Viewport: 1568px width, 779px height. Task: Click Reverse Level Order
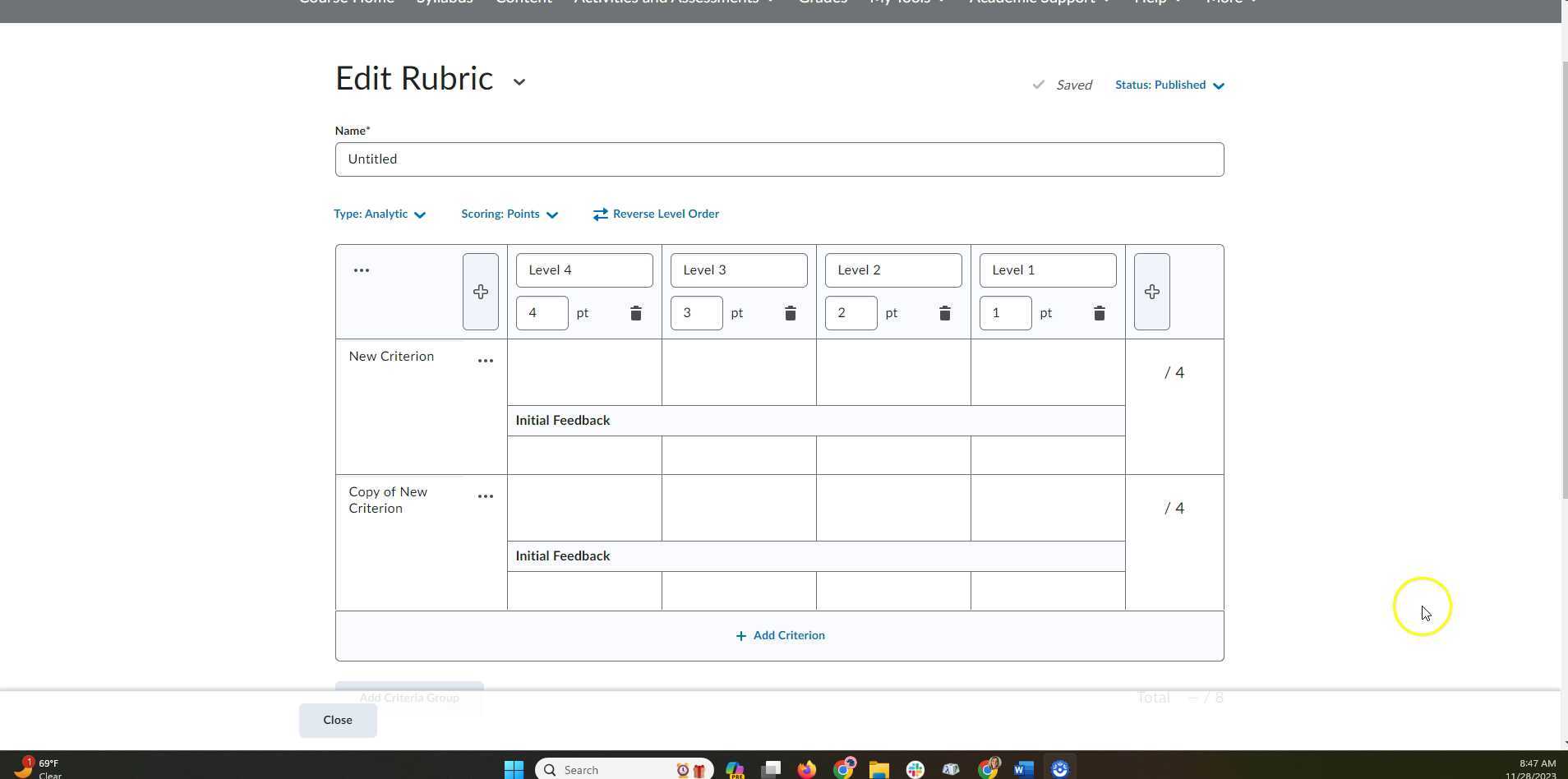tap(656, 214)
